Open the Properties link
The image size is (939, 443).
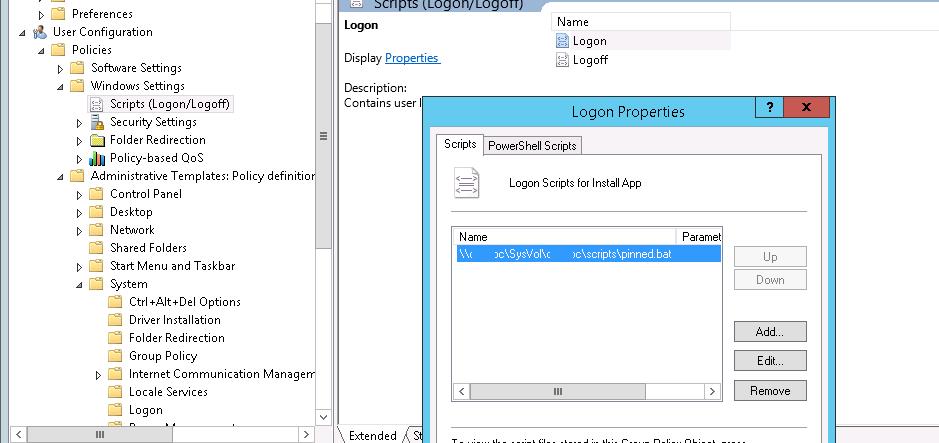pyautogui.click(x=412, y=58)
